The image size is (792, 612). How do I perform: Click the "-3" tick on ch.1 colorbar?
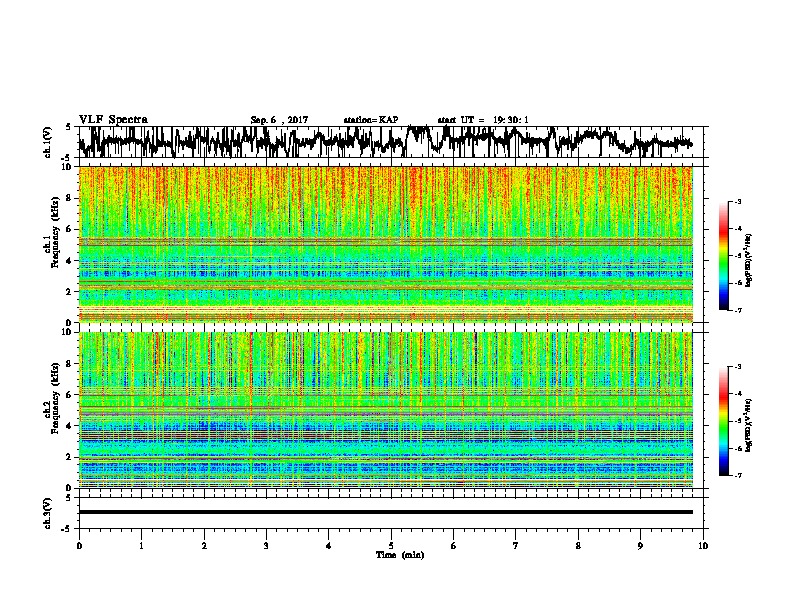pos(737,201)
